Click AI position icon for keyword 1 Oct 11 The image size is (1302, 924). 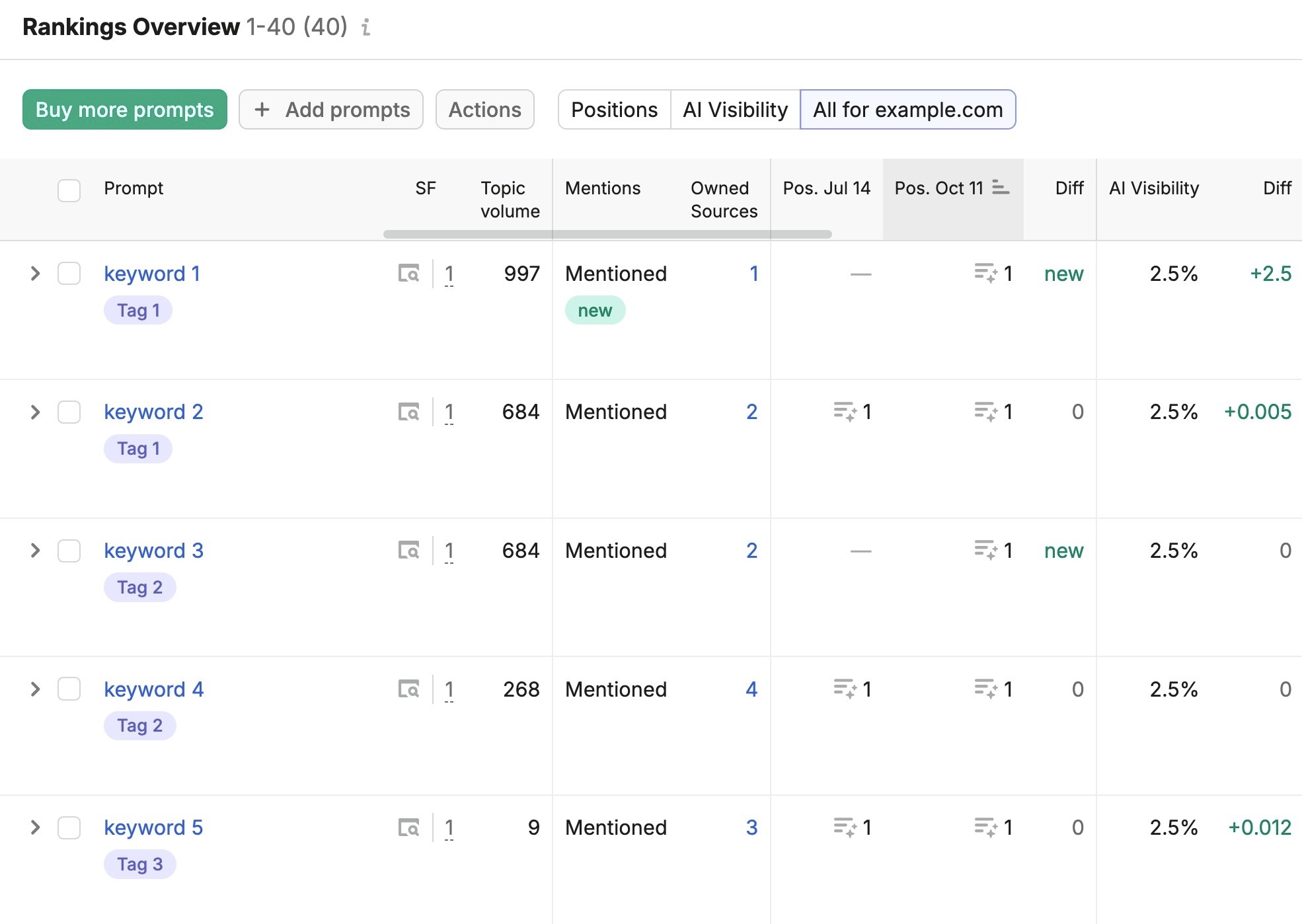click(x=986, y=273)
